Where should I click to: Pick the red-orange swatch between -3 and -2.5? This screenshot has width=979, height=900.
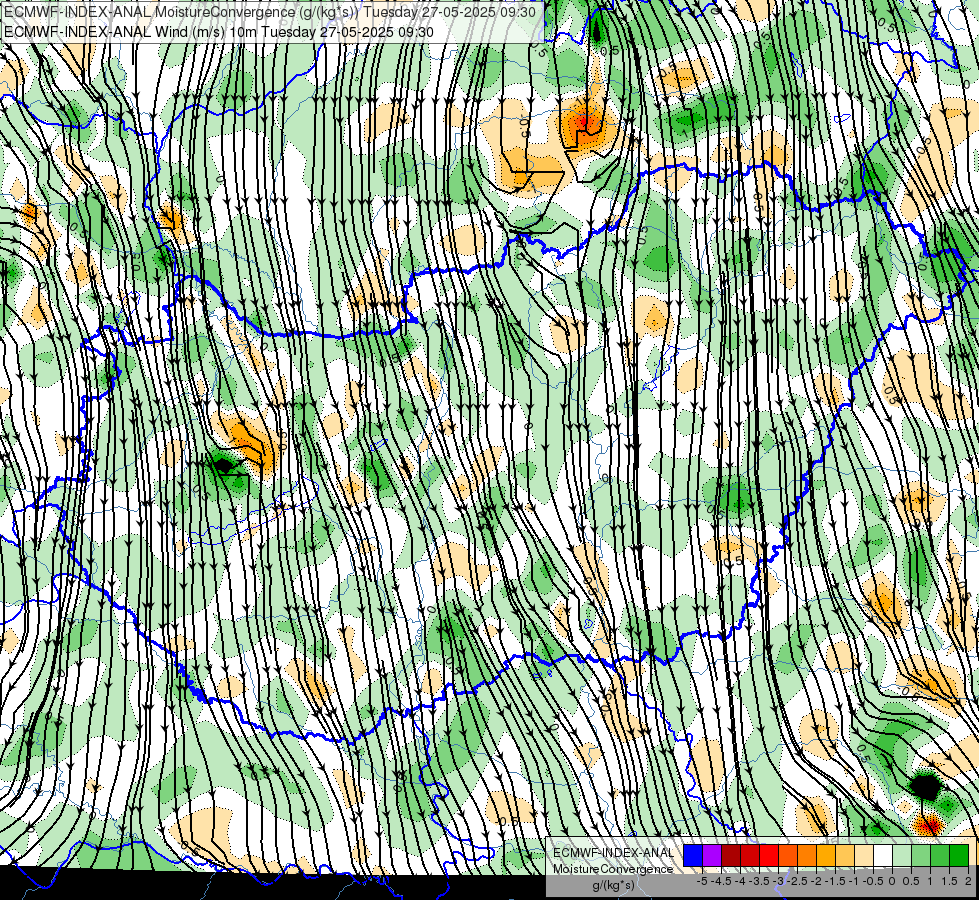click(788, 855)
